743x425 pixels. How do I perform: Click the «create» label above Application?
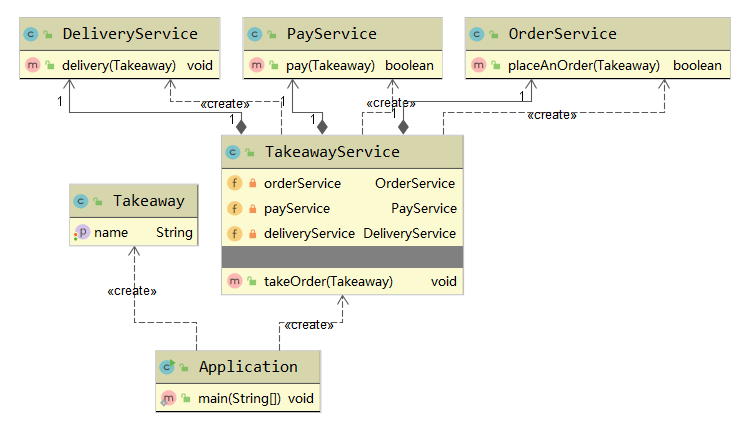click(308, 325)
